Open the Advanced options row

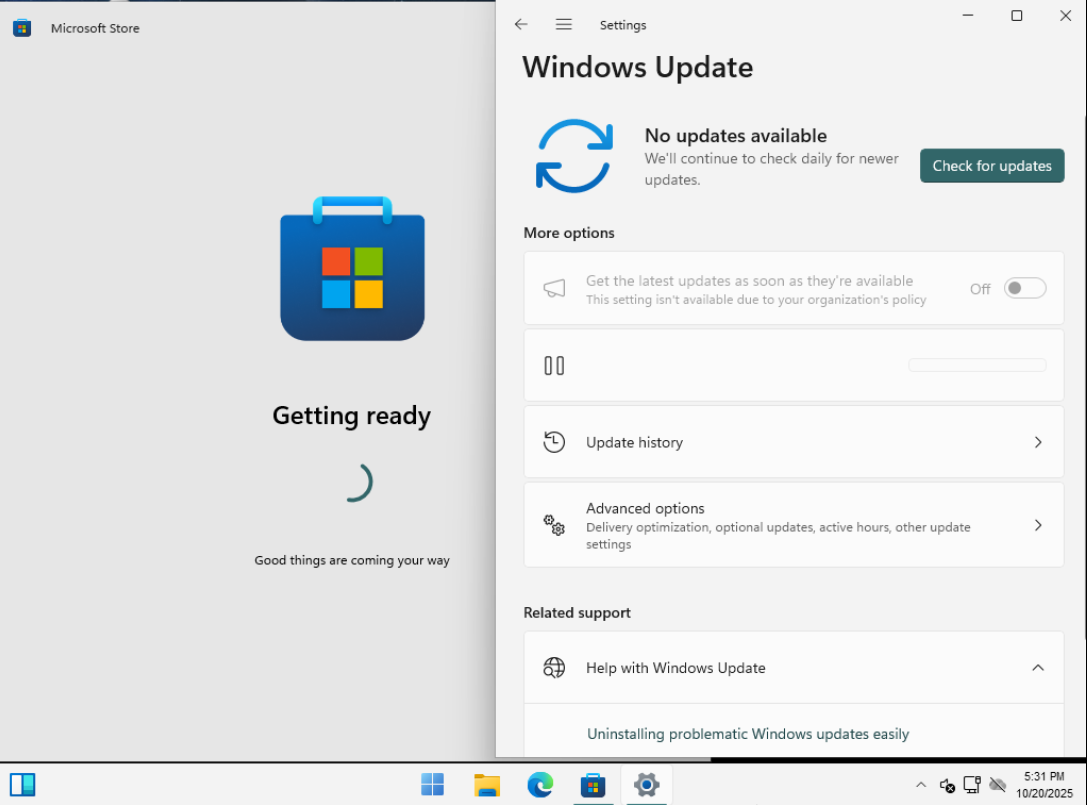tap(794, 525)
